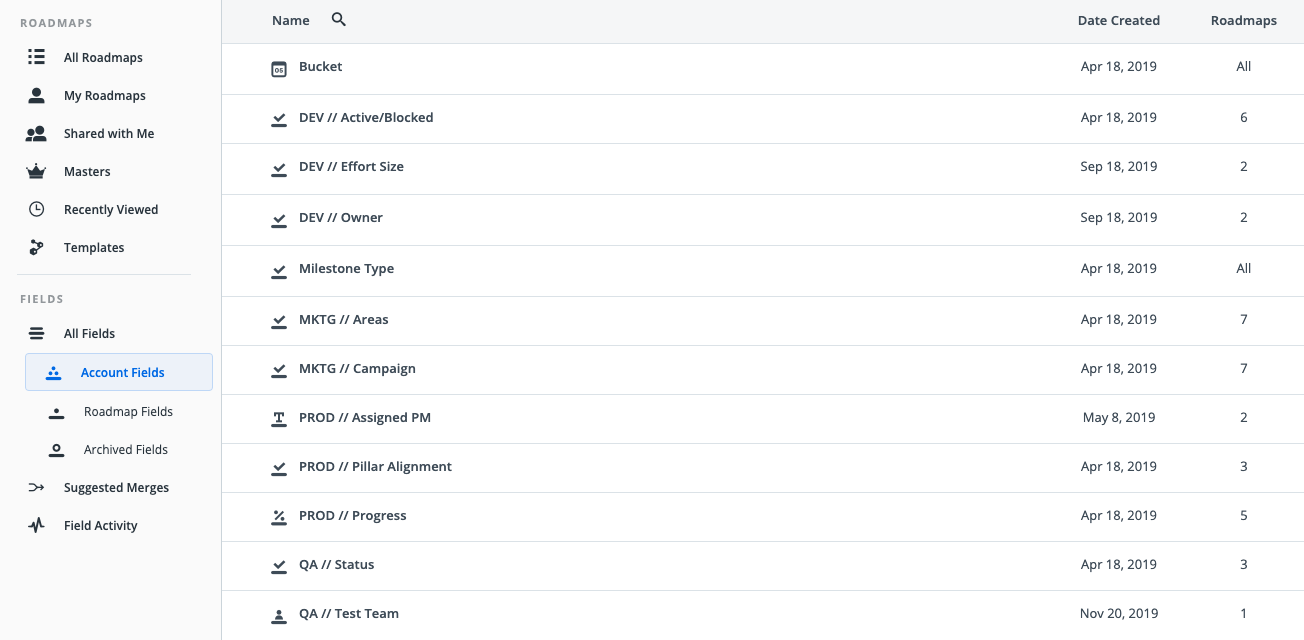Sort by the Name column header

(x=291, y=20)
